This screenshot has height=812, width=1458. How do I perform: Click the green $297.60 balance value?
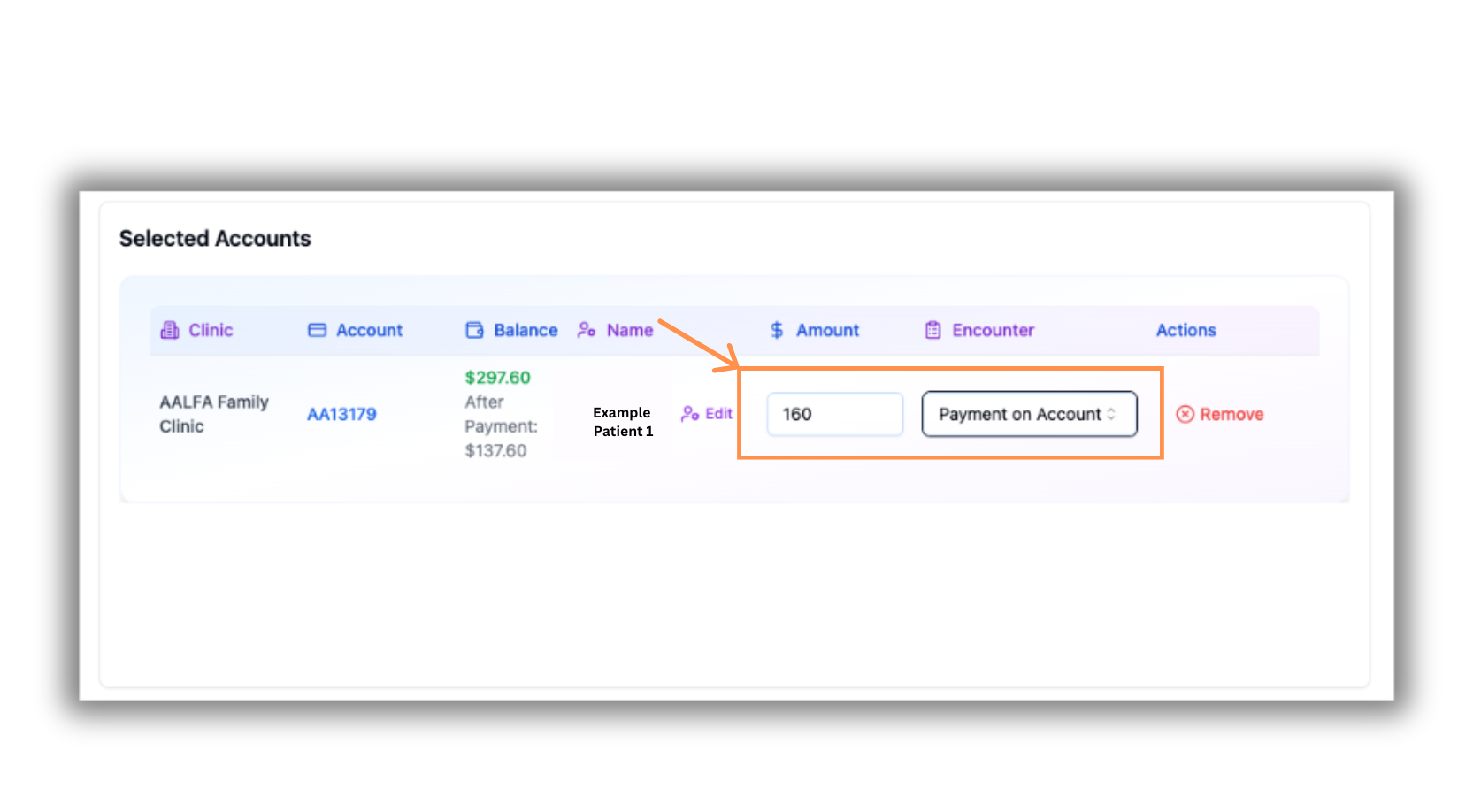tap(497, 378)
